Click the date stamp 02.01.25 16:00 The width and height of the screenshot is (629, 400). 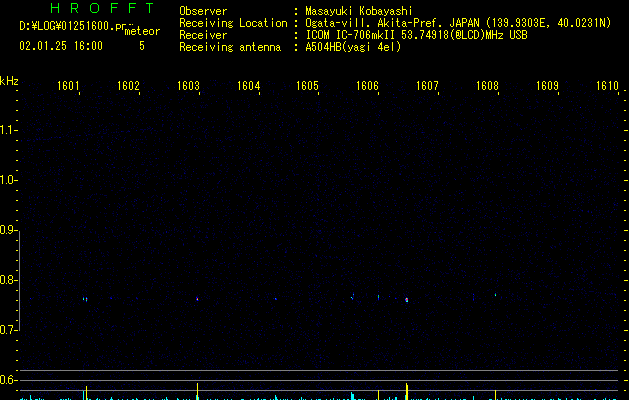tap(61, 46)
